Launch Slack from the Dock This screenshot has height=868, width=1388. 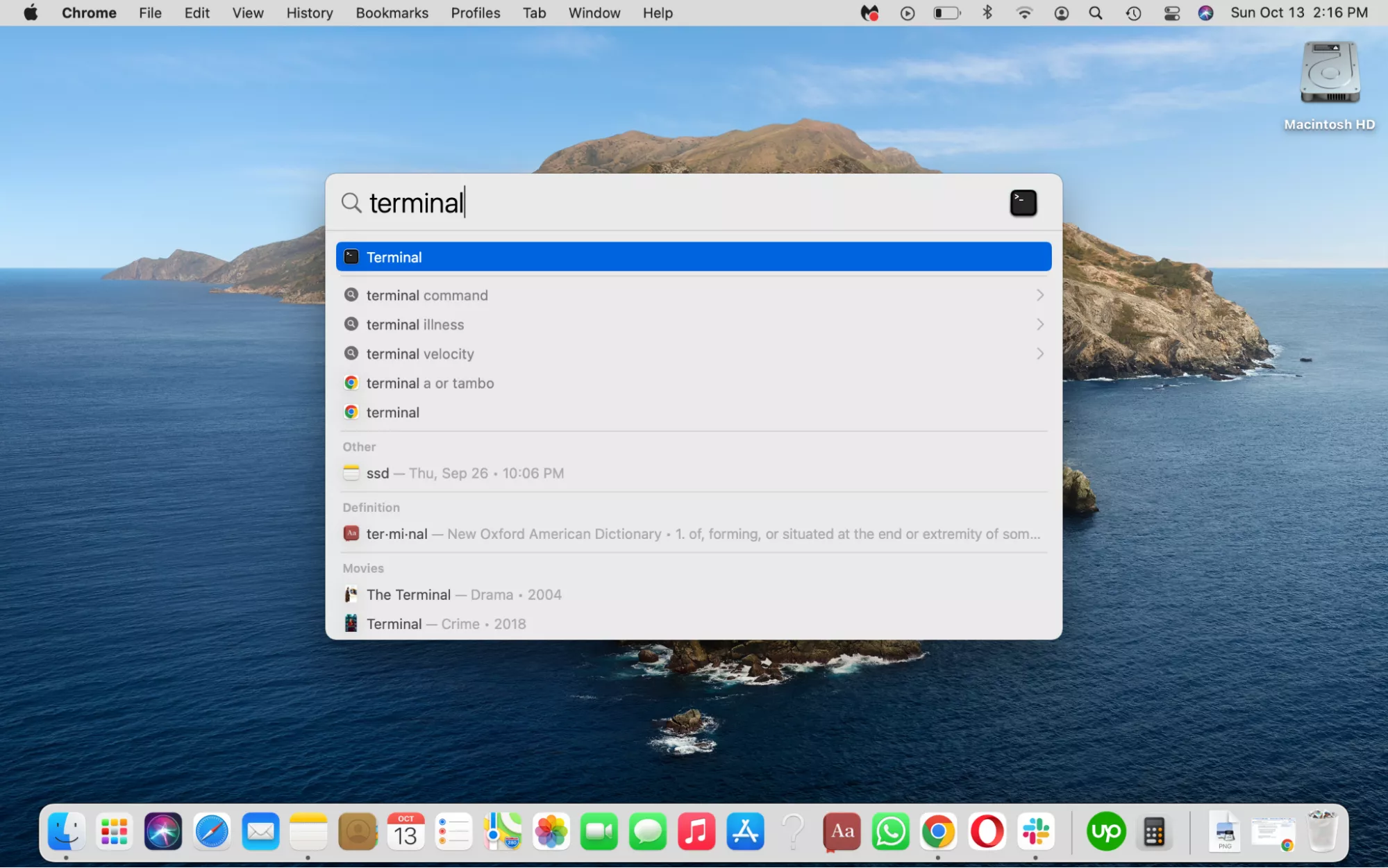coord(1035,831)
